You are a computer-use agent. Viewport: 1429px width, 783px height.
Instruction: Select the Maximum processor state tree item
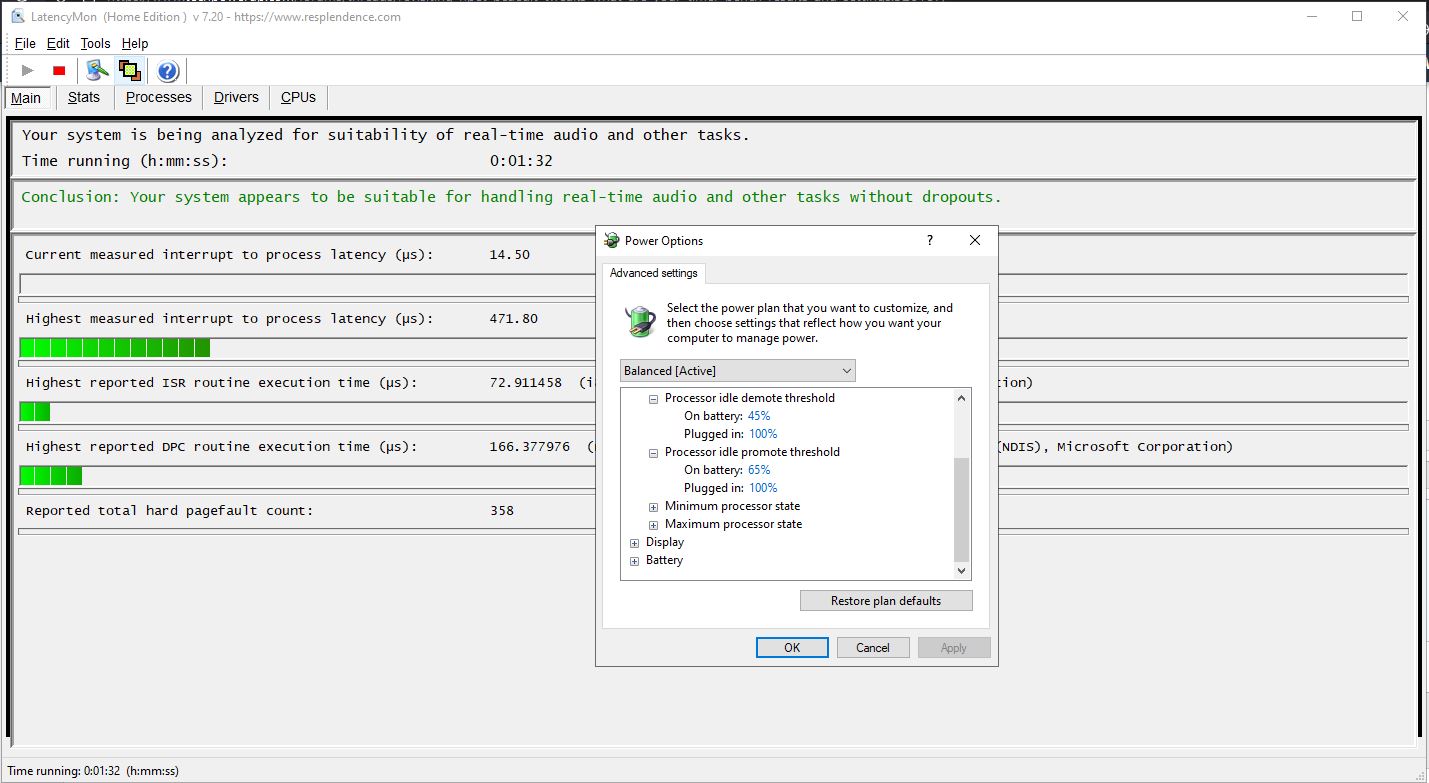(x=733, y=524)
